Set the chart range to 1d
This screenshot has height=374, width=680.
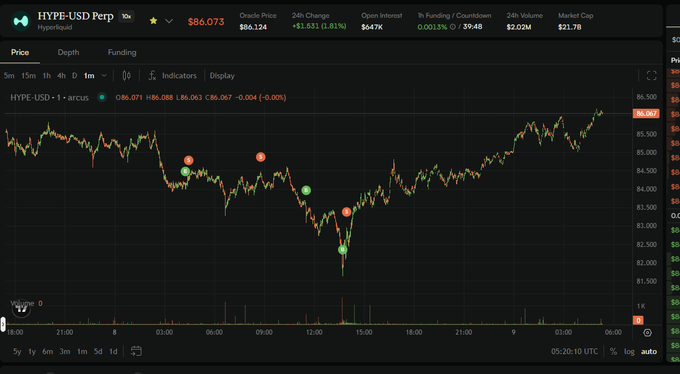click(x=113, y=351)
